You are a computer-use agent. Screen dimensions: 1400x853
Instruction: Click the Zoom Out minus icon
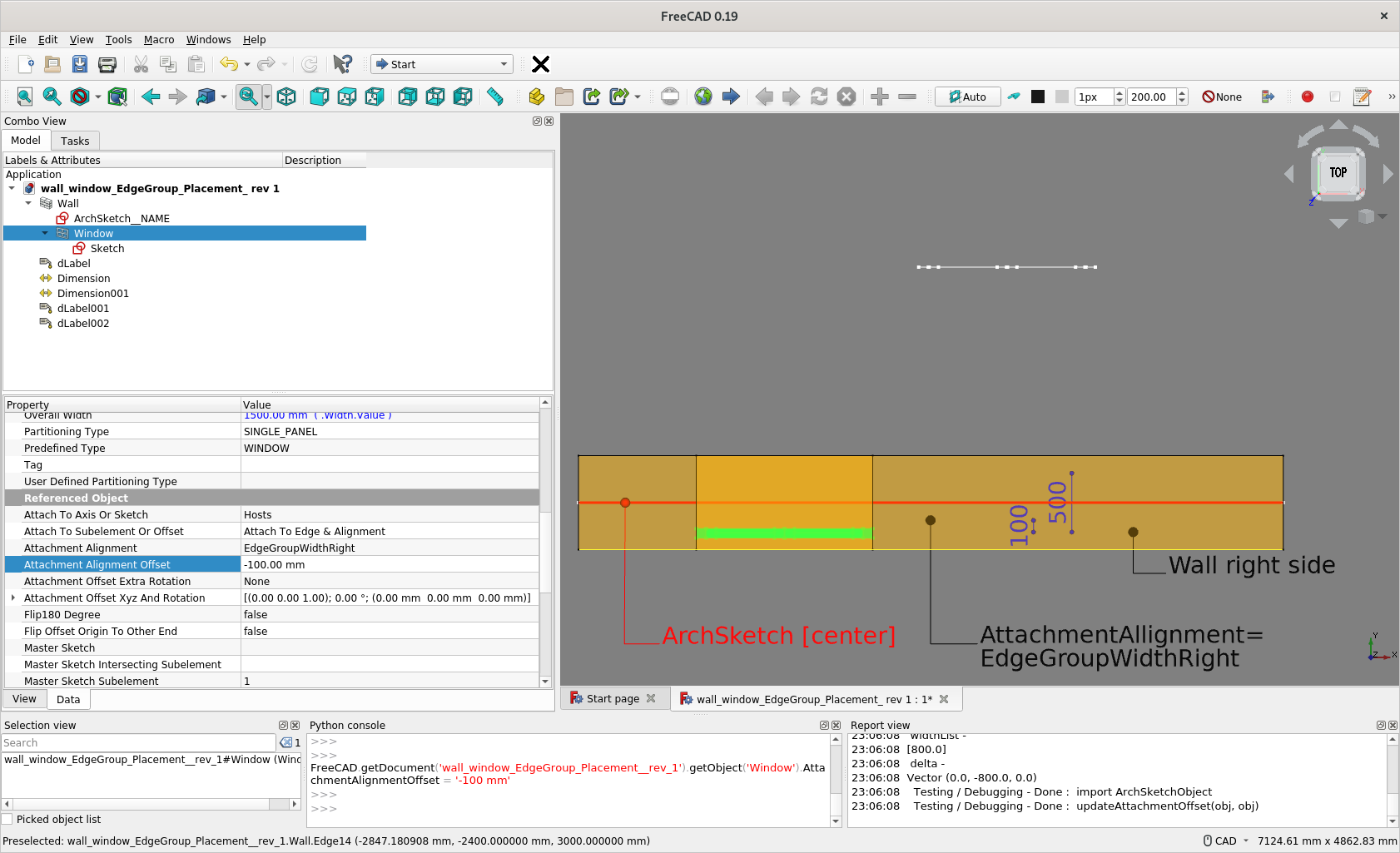tap(907, 97)
